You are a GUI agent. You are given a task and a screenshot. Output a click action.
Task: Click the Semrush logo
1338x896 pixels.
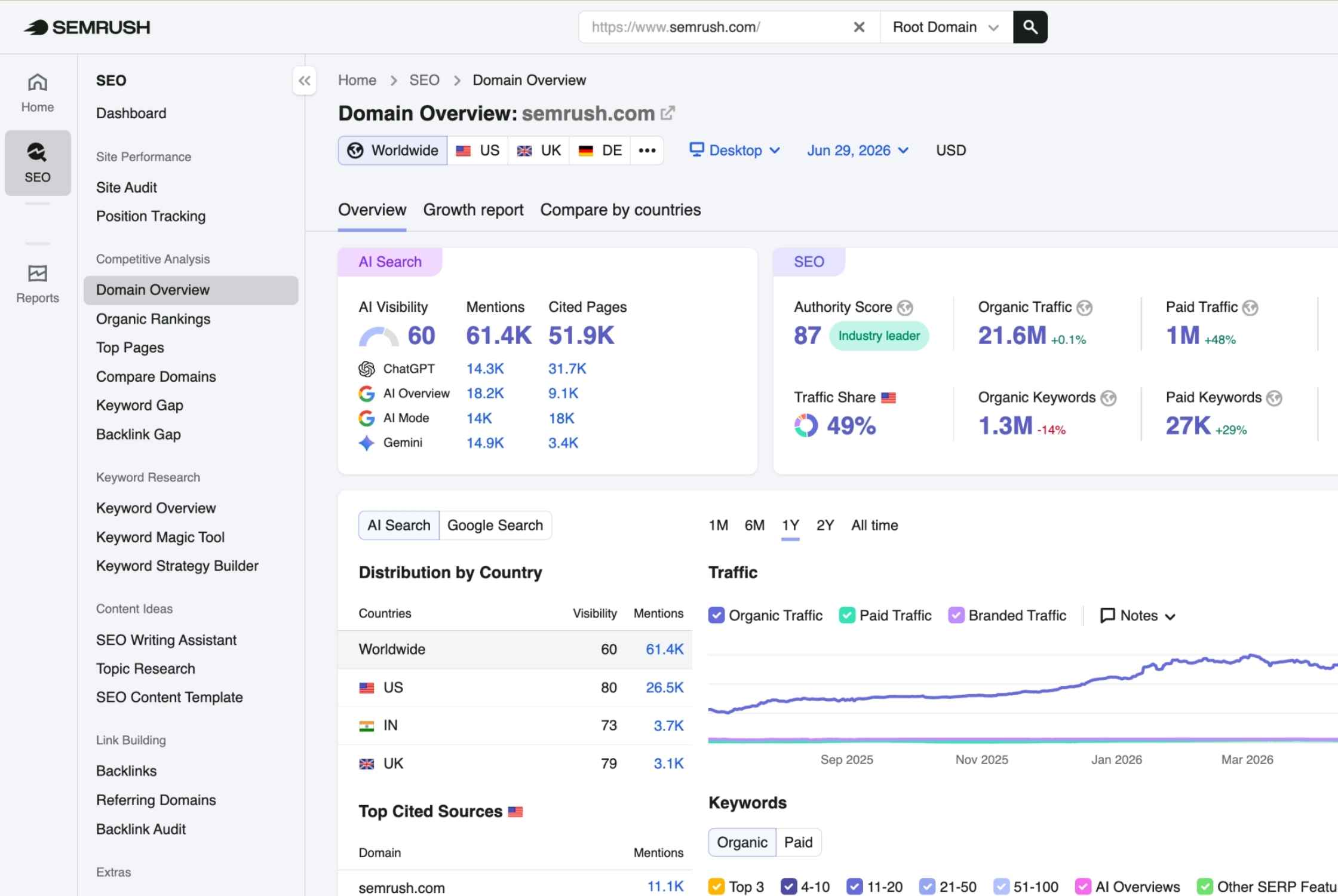pyautogui.click(x=87, y=27)
